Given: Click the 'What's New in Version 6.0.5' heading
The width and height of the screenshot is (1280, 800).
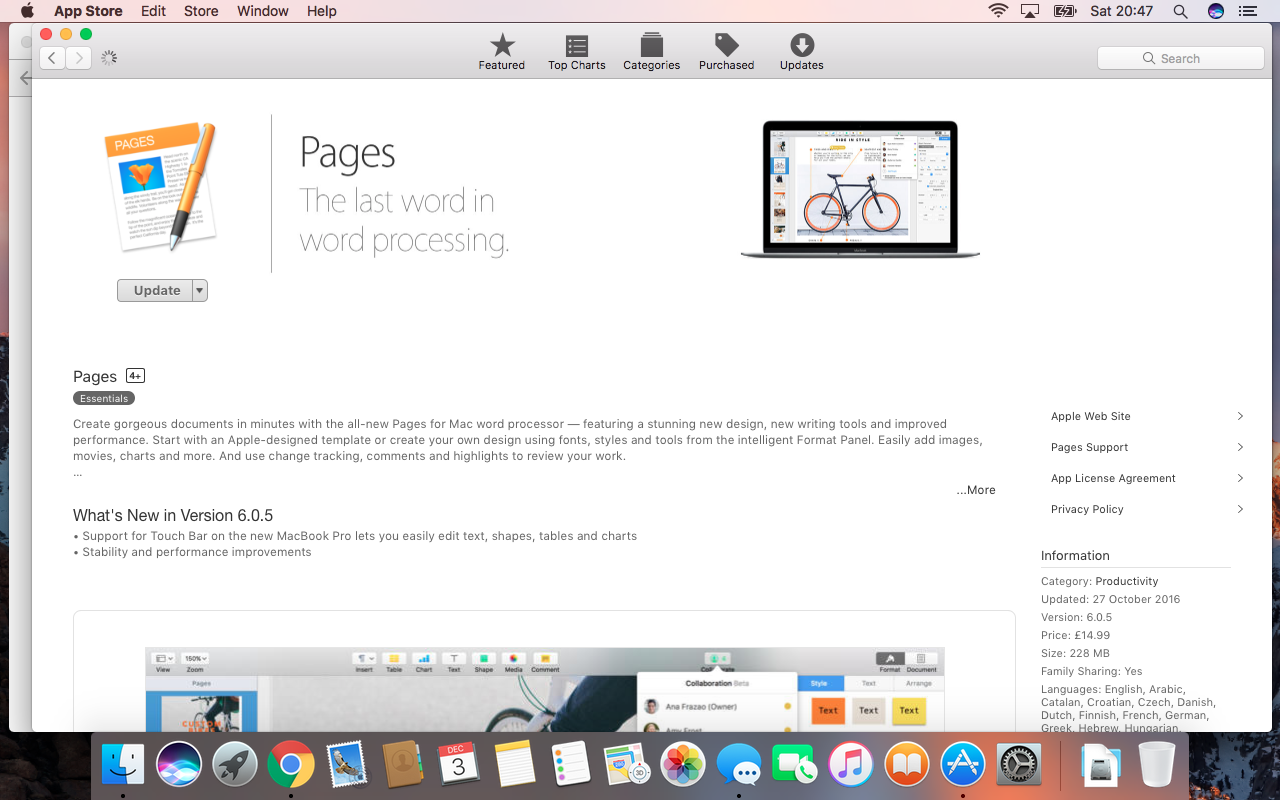Looking at the screenshot, I should pos(173,516).
